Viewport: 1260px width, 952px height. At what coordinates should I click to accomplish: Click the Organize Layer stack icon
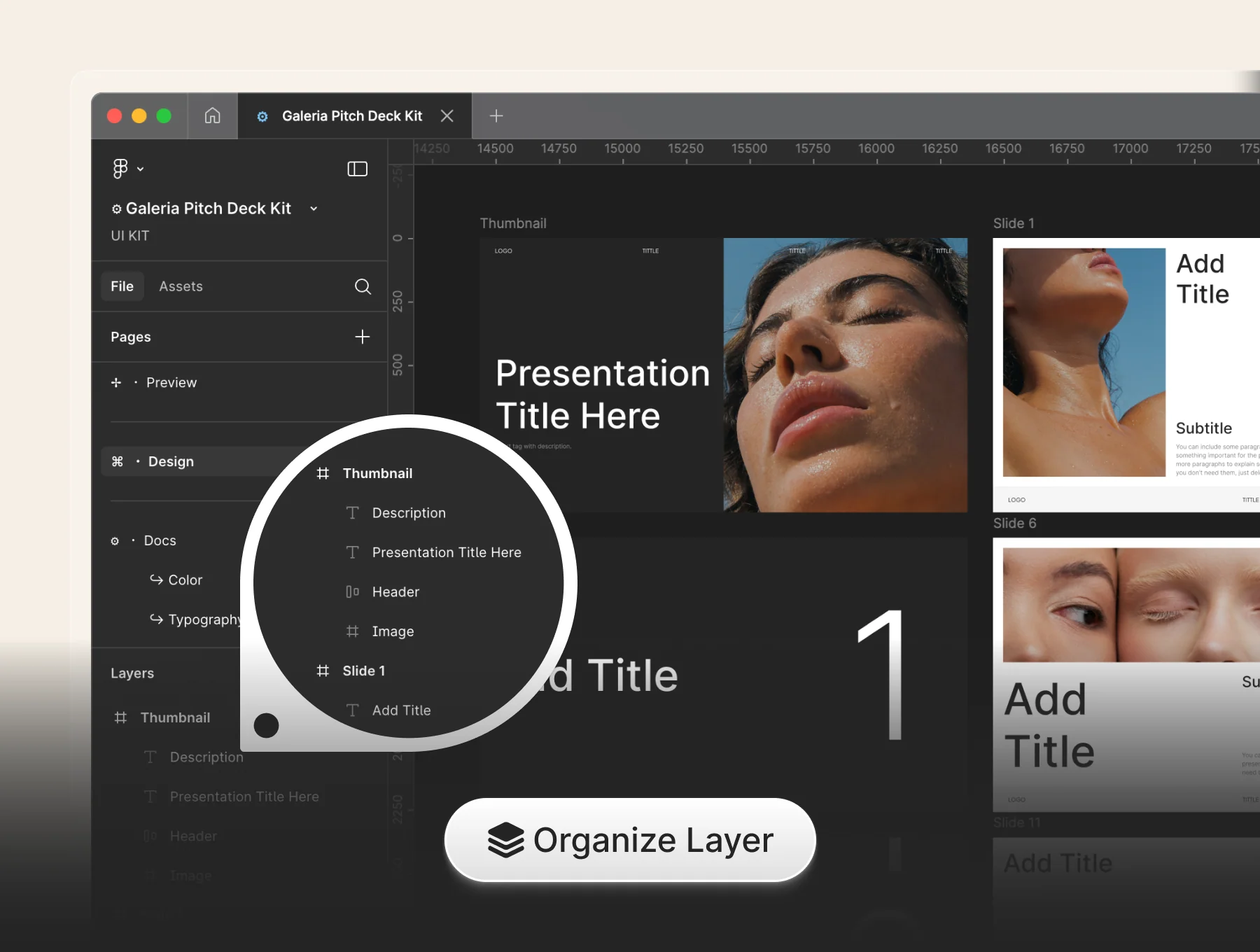(506, 840)
